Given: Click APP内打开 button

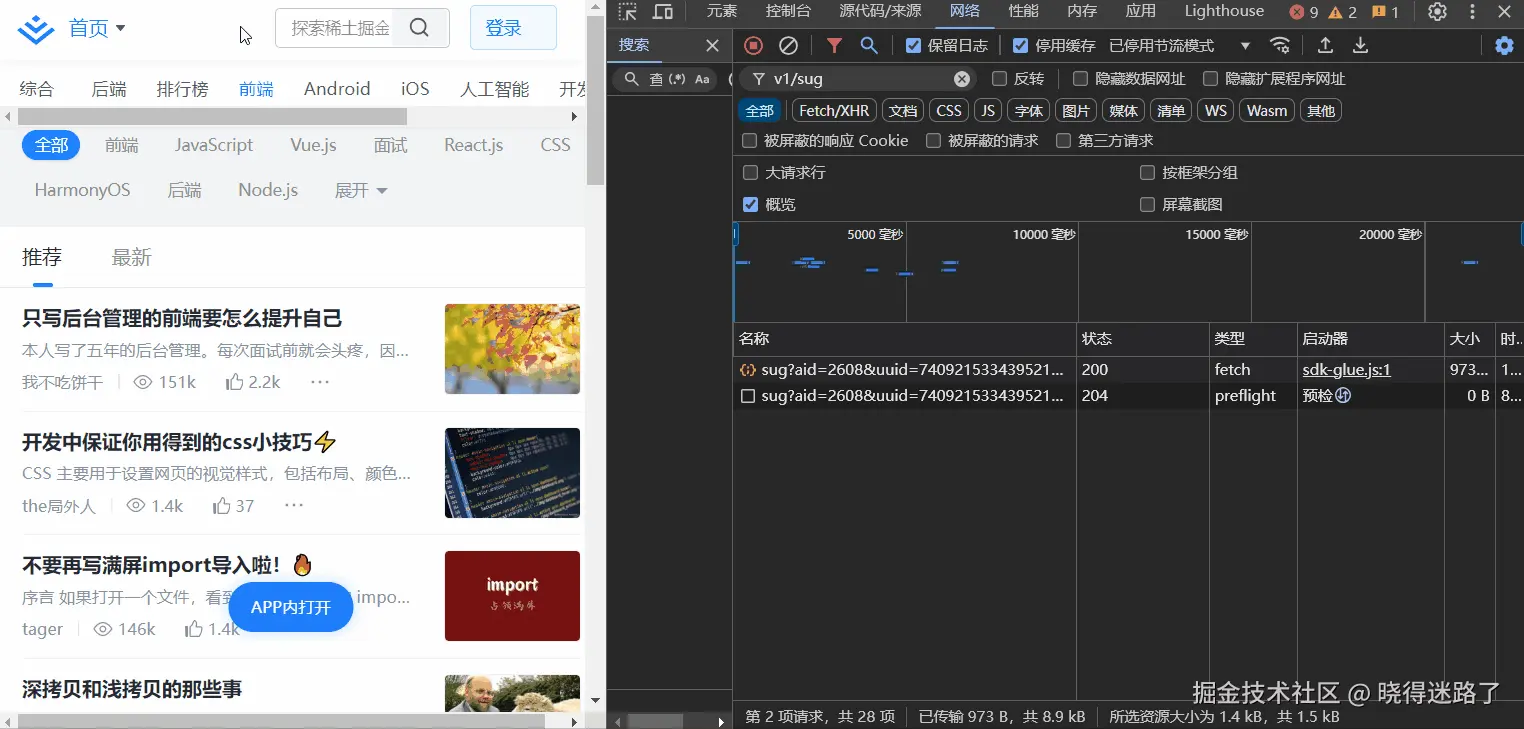Looking at the screenshot, I should tap(291, 607).
